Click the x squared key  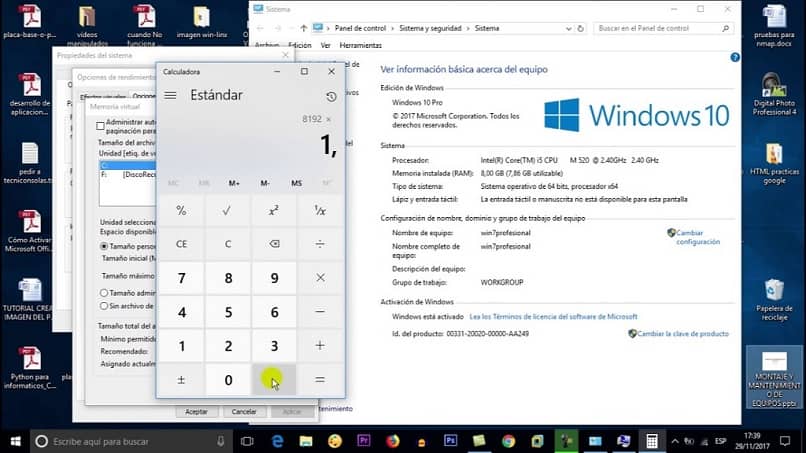tap(273, 210)
